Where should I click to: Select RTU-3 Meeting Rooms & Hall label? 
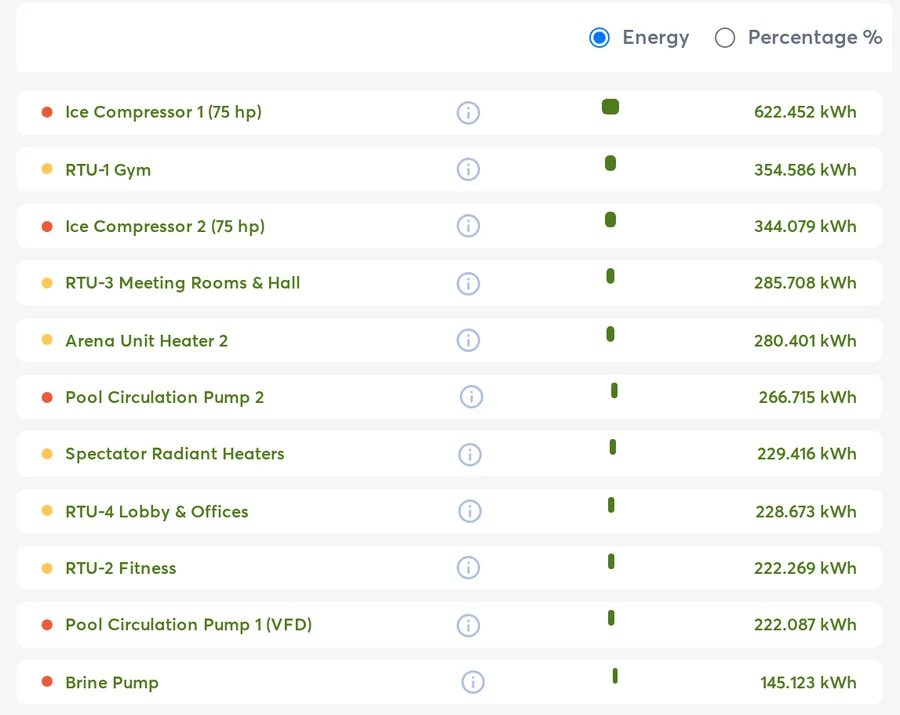pyautogui.click(x=183, y=283)
